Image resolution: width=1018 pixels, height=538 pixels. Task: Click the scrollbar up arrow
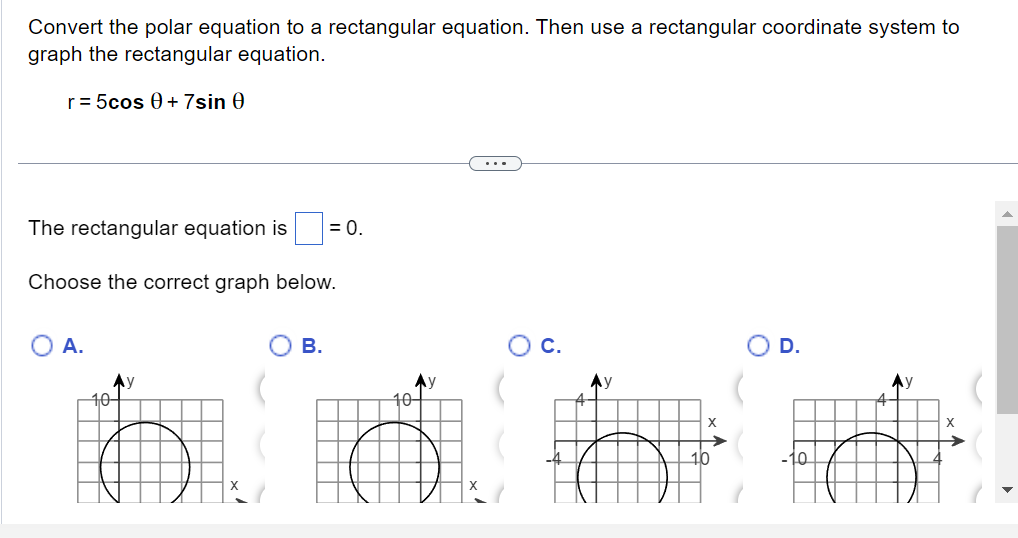(x=1006, y=214)
